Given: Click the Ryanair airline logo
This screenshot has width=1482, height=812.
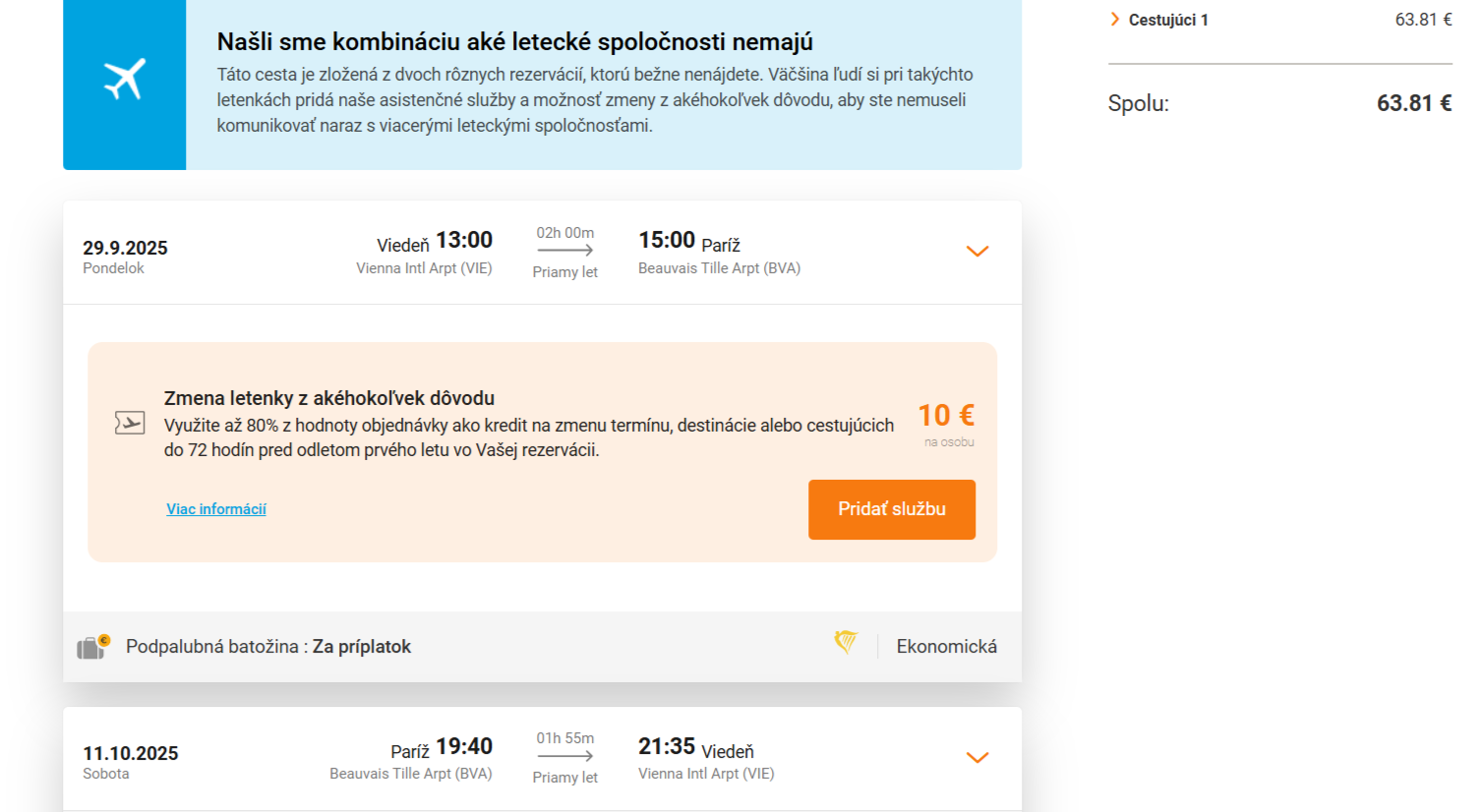Looking at the screenshot, I should click(846, 643).
